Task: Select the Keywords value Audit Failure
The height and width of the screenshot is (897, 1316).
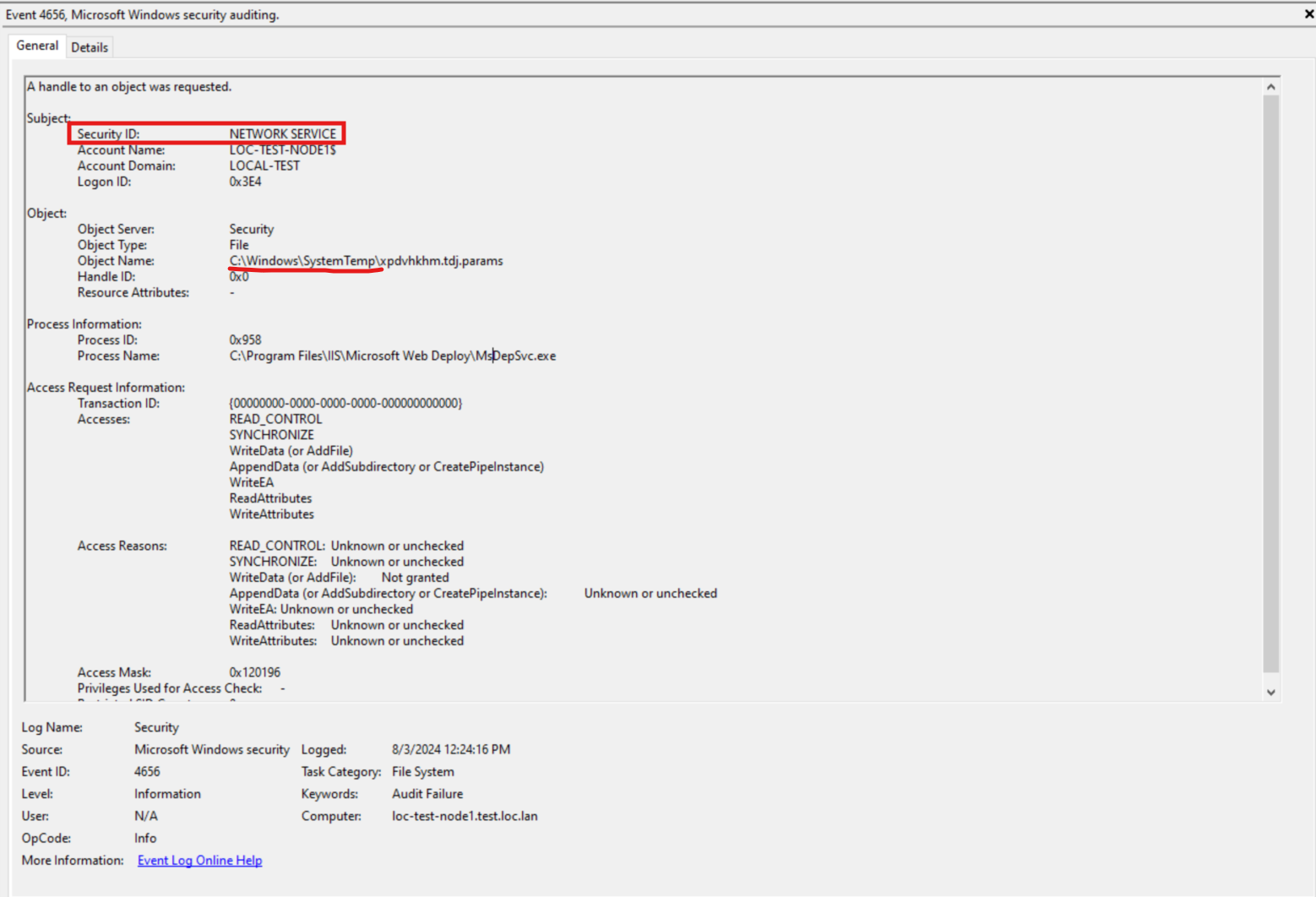Action: (x=427, y=794)
